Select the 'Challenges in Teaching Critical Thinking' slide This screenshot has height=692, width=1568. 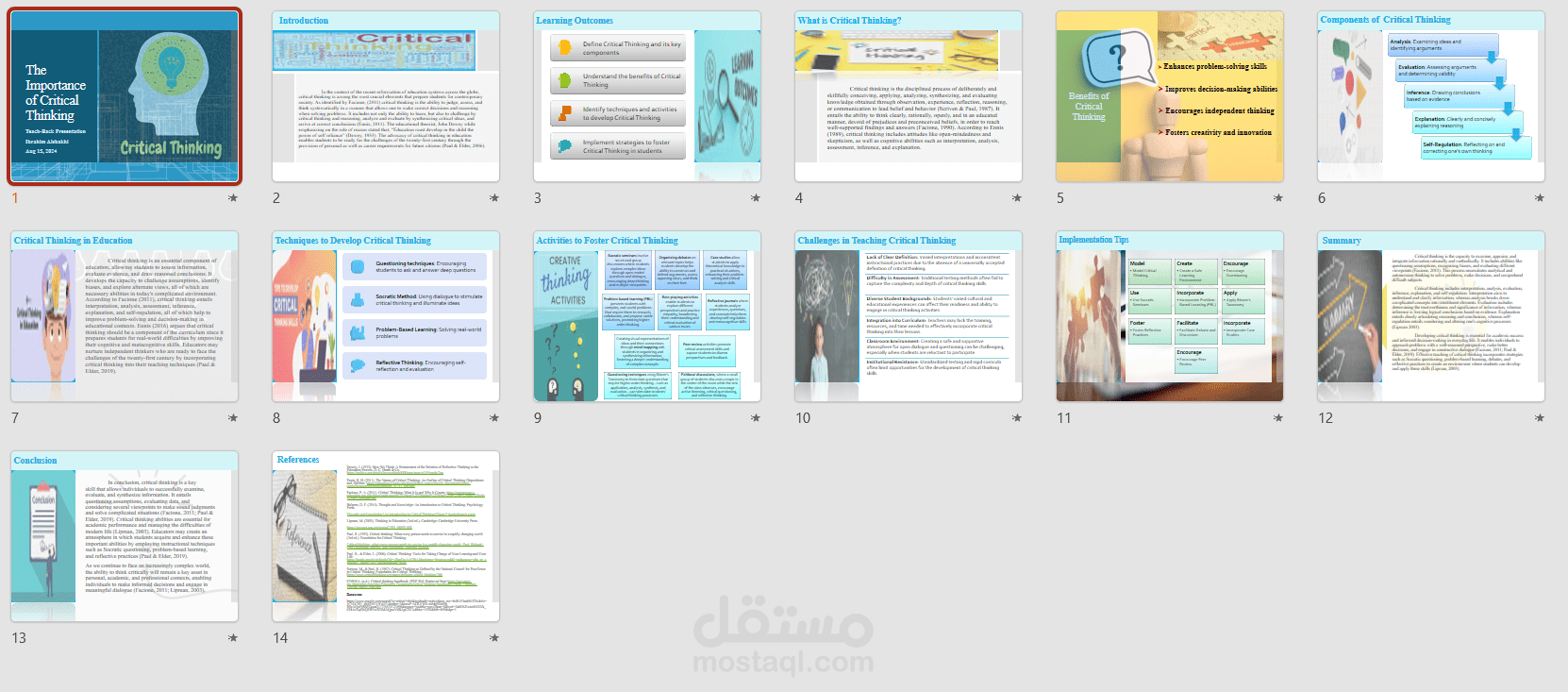(x=909, y=316)
